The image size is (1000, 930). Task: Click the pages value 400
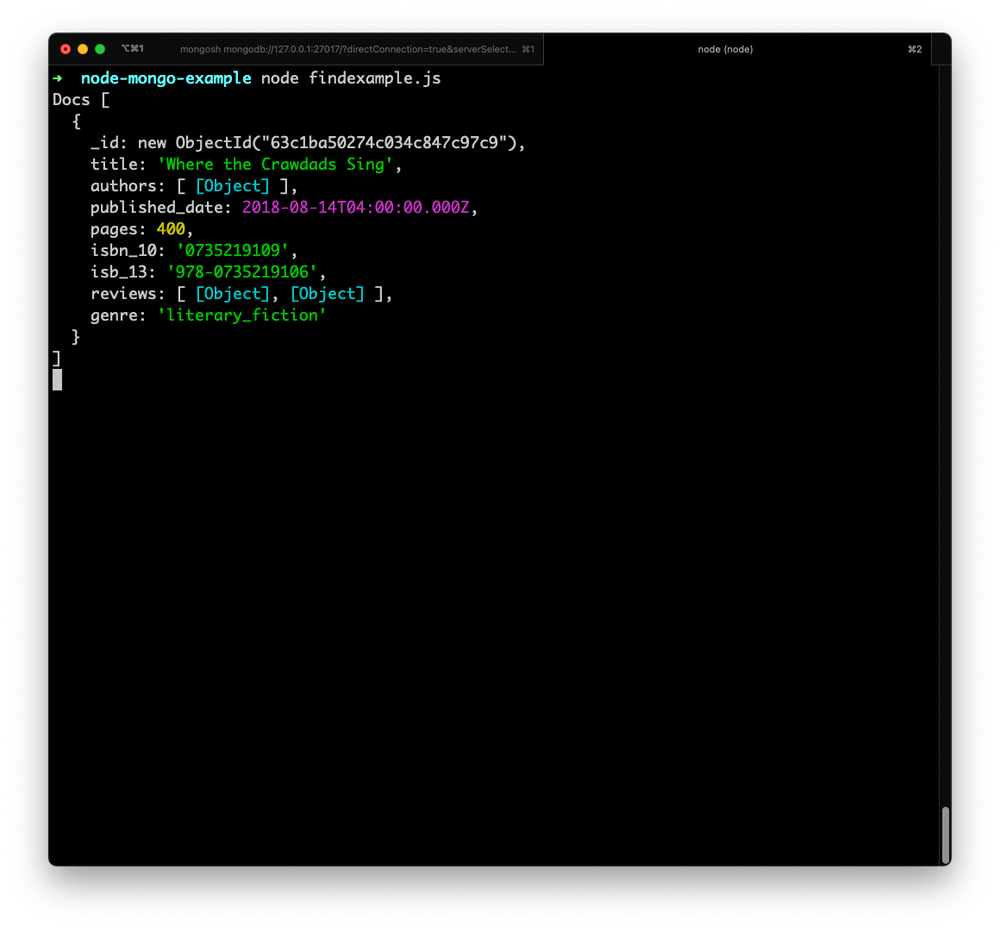(170, 228)
